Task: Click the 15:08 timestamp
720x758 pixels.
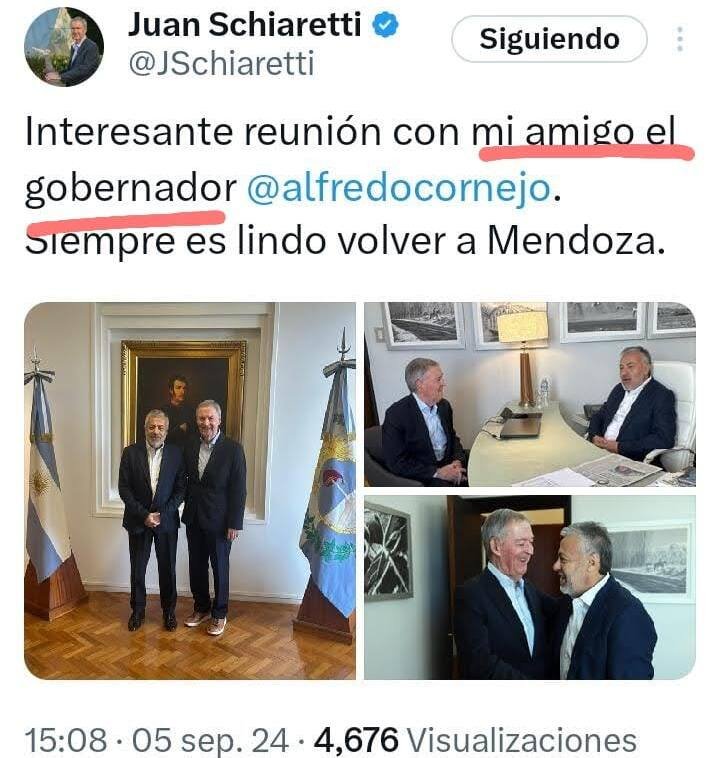Action: tap(66, 740)
